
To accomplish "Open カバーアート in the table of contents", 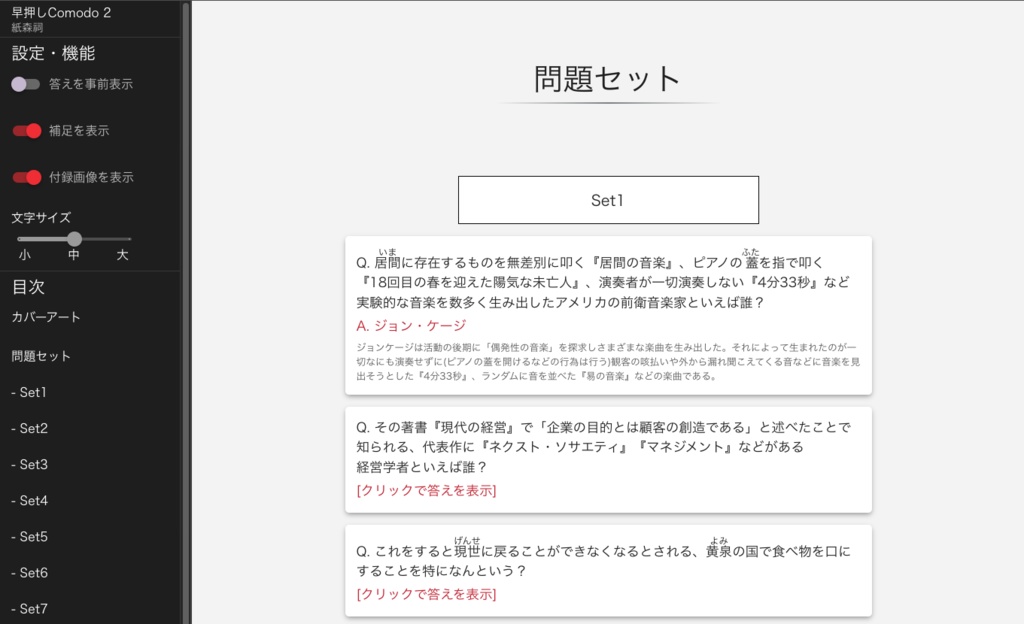I will click(46, 317).
